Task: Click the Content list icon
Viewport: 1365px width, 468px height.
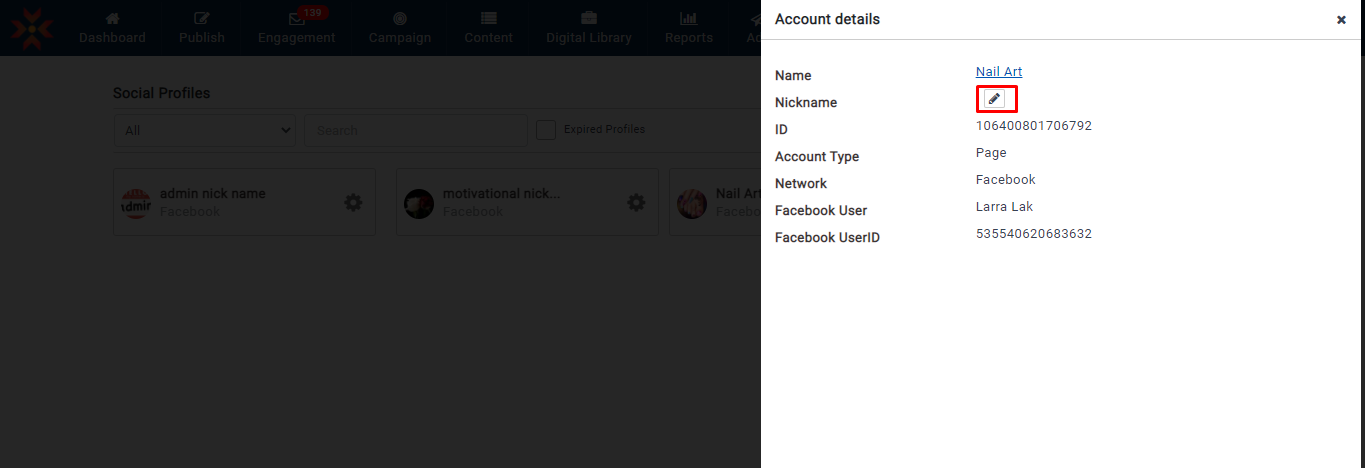Action: pos(488,19)
